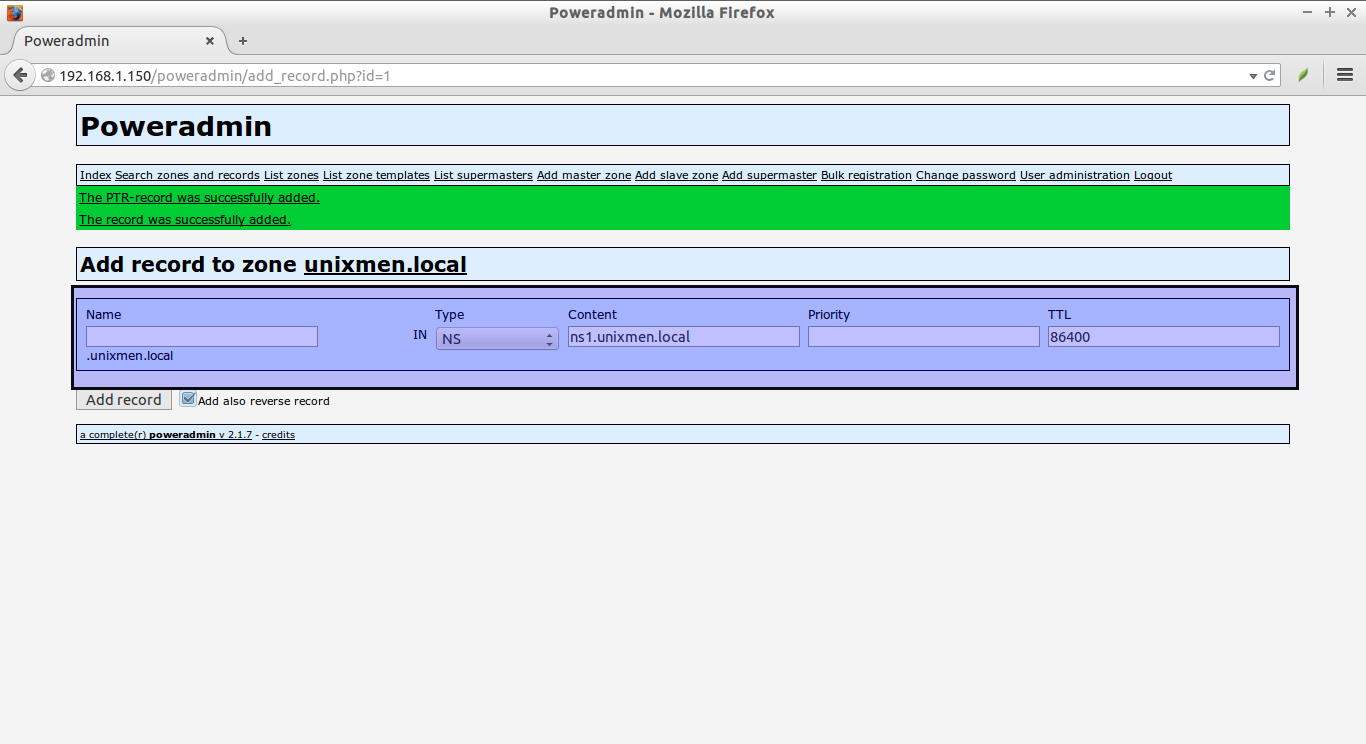1366x744 pixels.
Task: Click the Poweradmin page heading
Action: (176, 126)
